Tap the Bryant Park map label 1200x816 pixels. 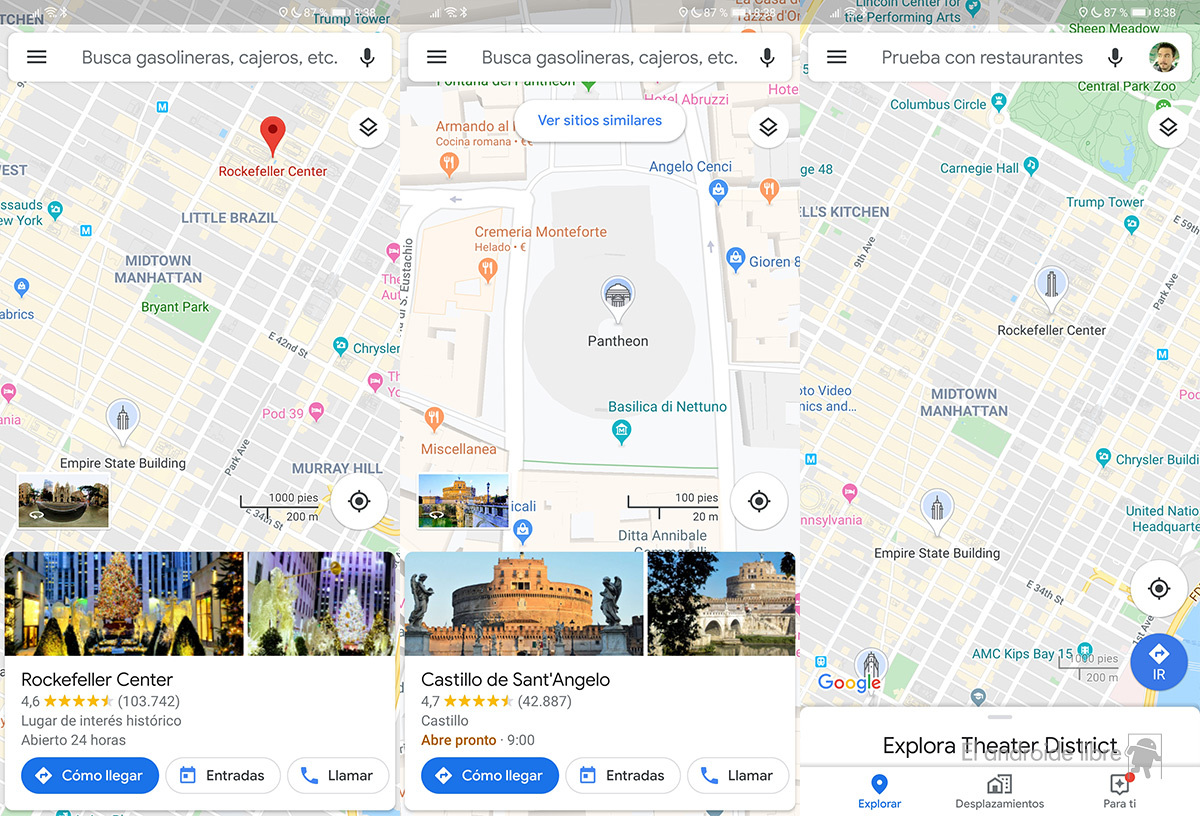176,307
